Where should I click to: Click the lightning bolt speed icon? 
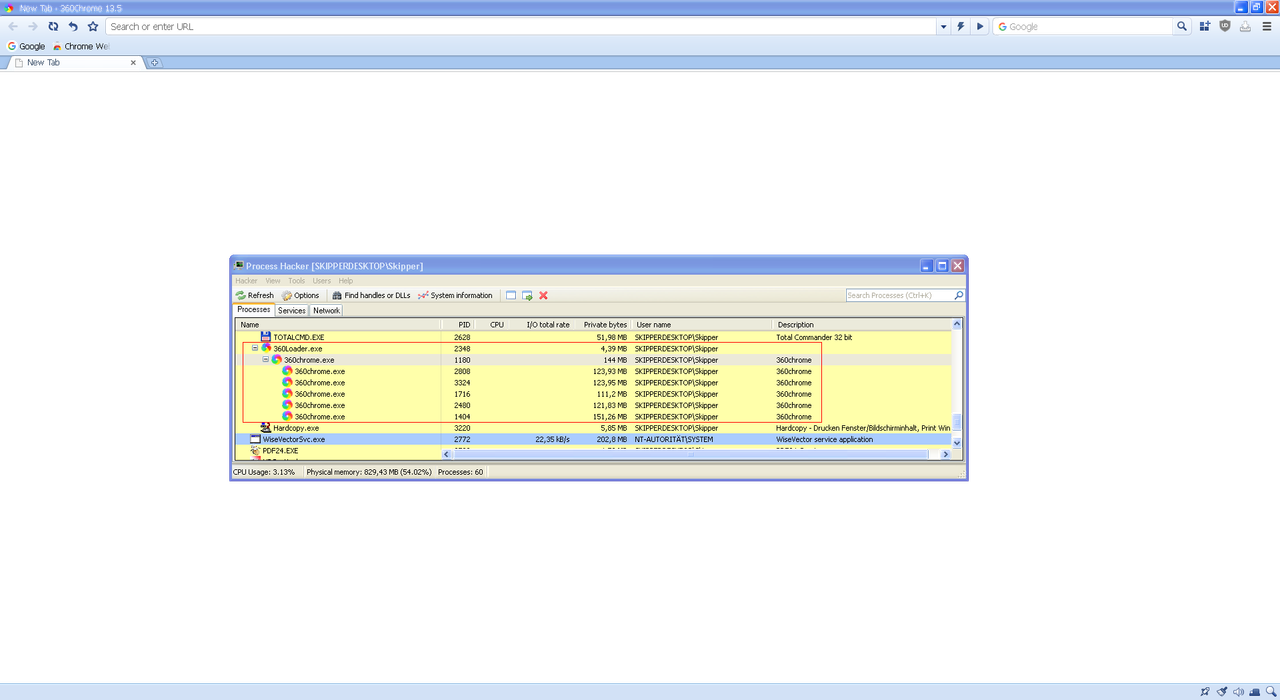tap(961, 27)
